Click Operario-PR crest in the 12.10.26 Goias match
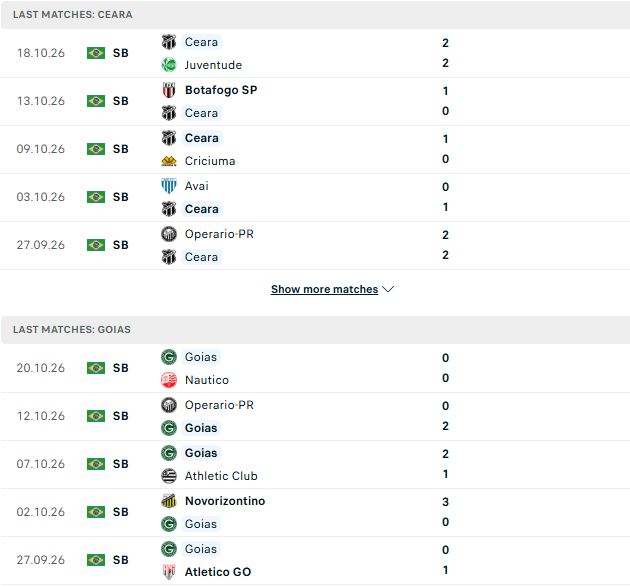The image size is (630, 587). pos(169,405)
